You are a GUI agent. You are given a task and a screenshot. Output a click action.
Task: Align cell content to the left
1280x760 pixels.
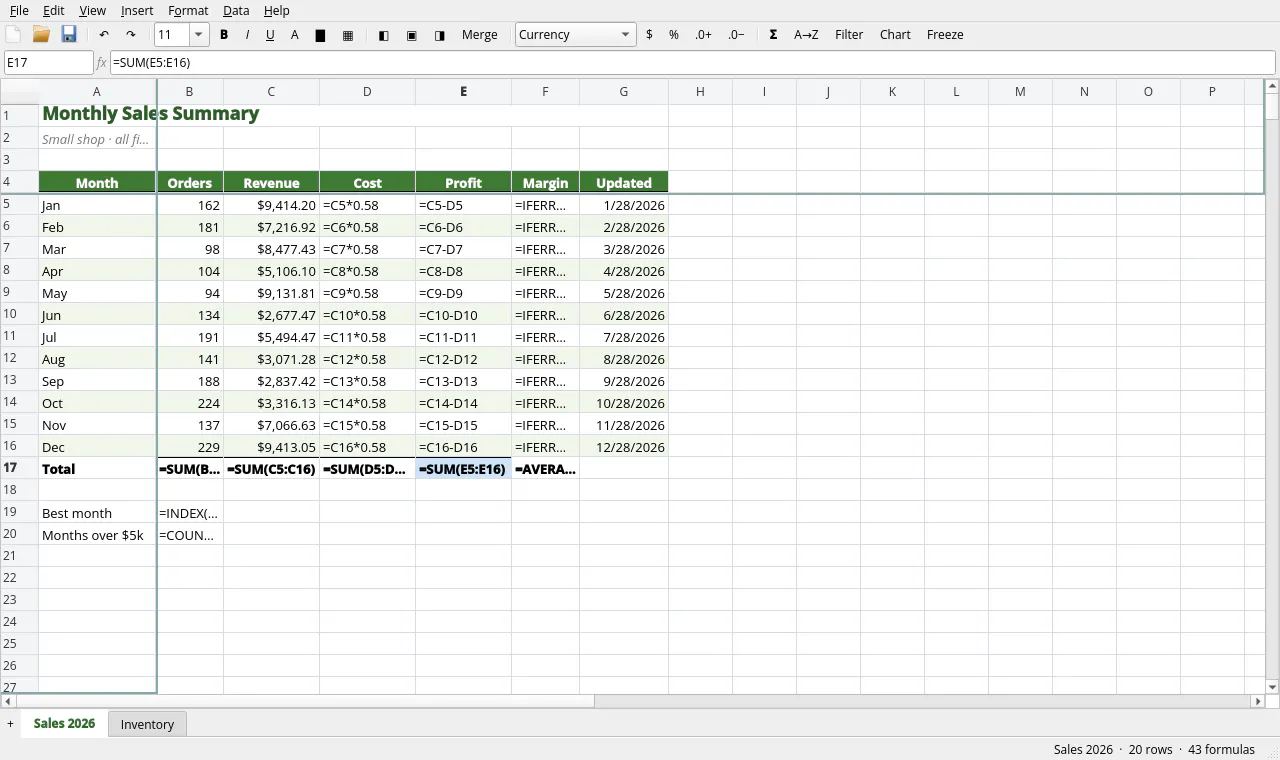point(384,35)
